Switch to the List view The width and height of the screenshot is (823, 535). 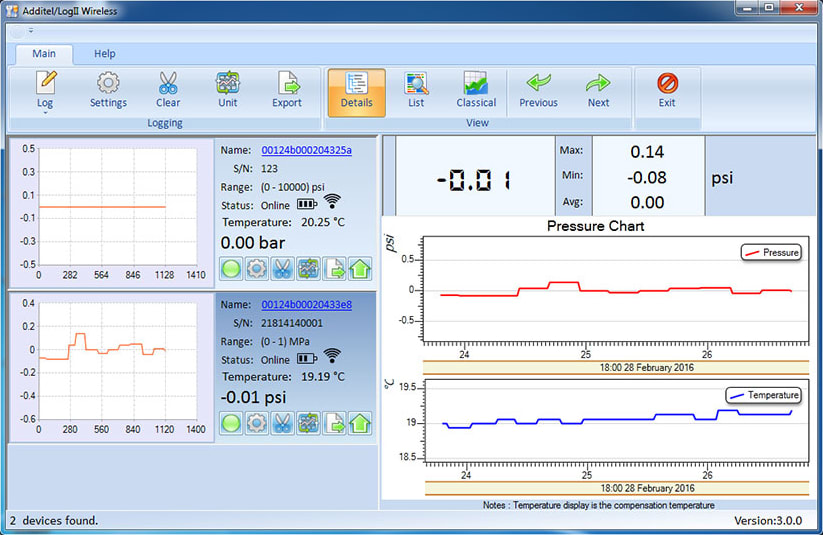click(x=416, y=90)
